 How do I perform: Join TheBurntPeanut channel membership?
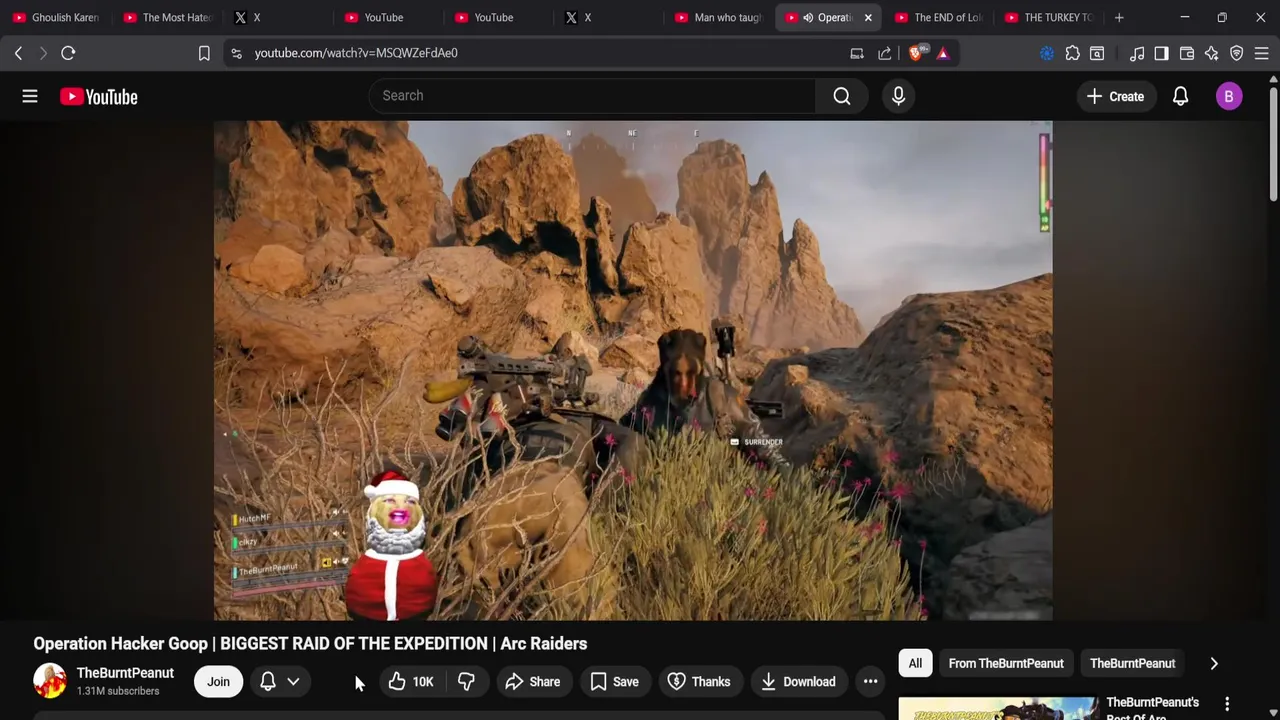[218, 682]
